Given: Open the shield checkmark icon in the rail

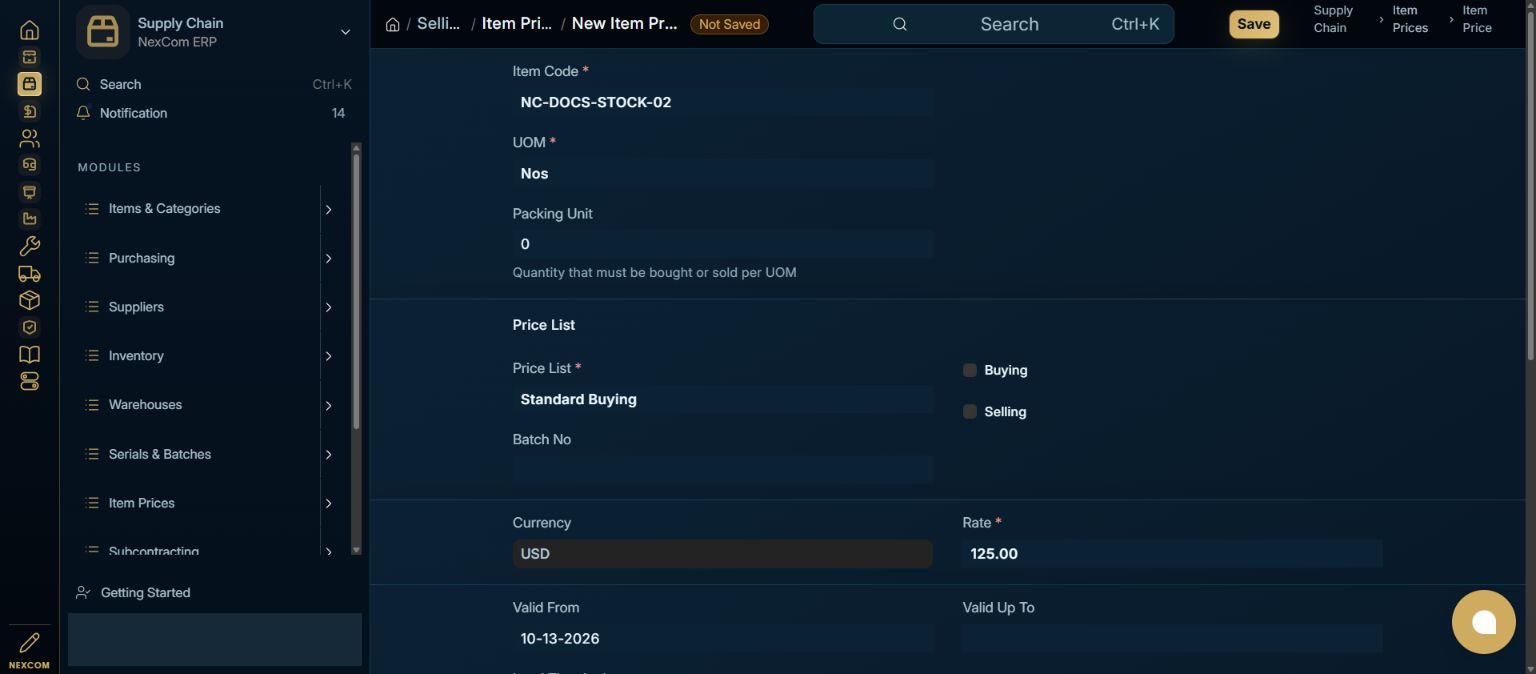Looking at the screenshot, I should point(29,327).
